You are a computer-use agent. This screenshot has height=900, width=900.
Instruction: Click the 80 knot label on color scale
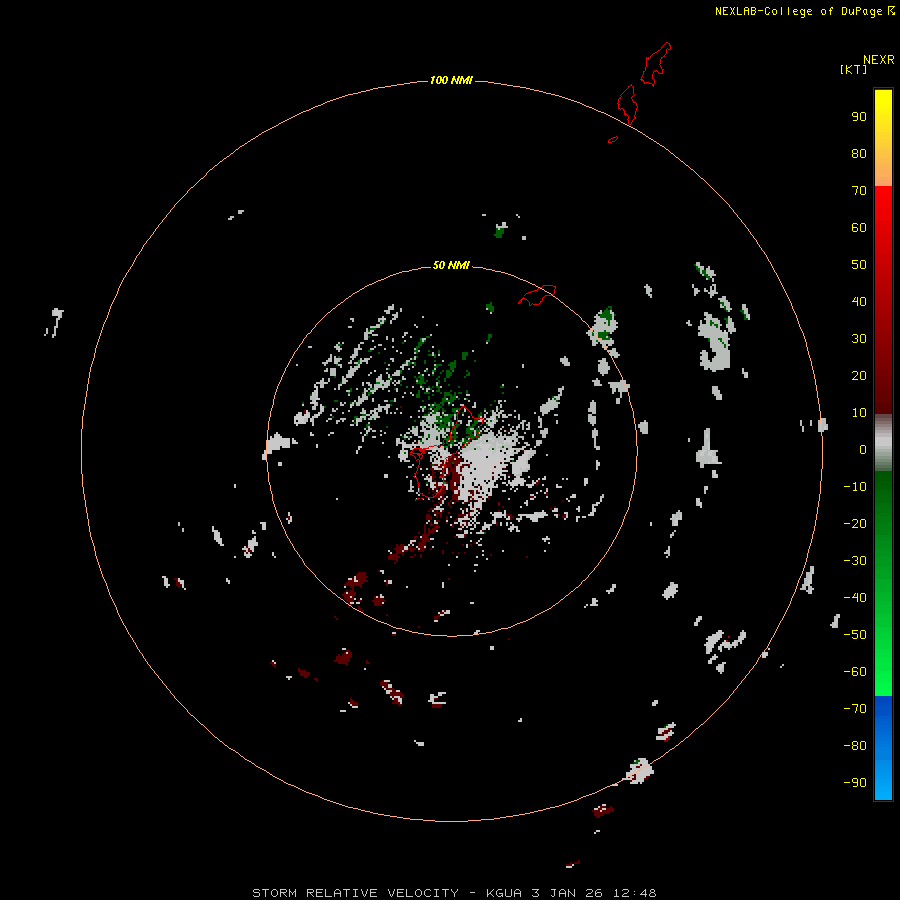(x=859, y=154)
